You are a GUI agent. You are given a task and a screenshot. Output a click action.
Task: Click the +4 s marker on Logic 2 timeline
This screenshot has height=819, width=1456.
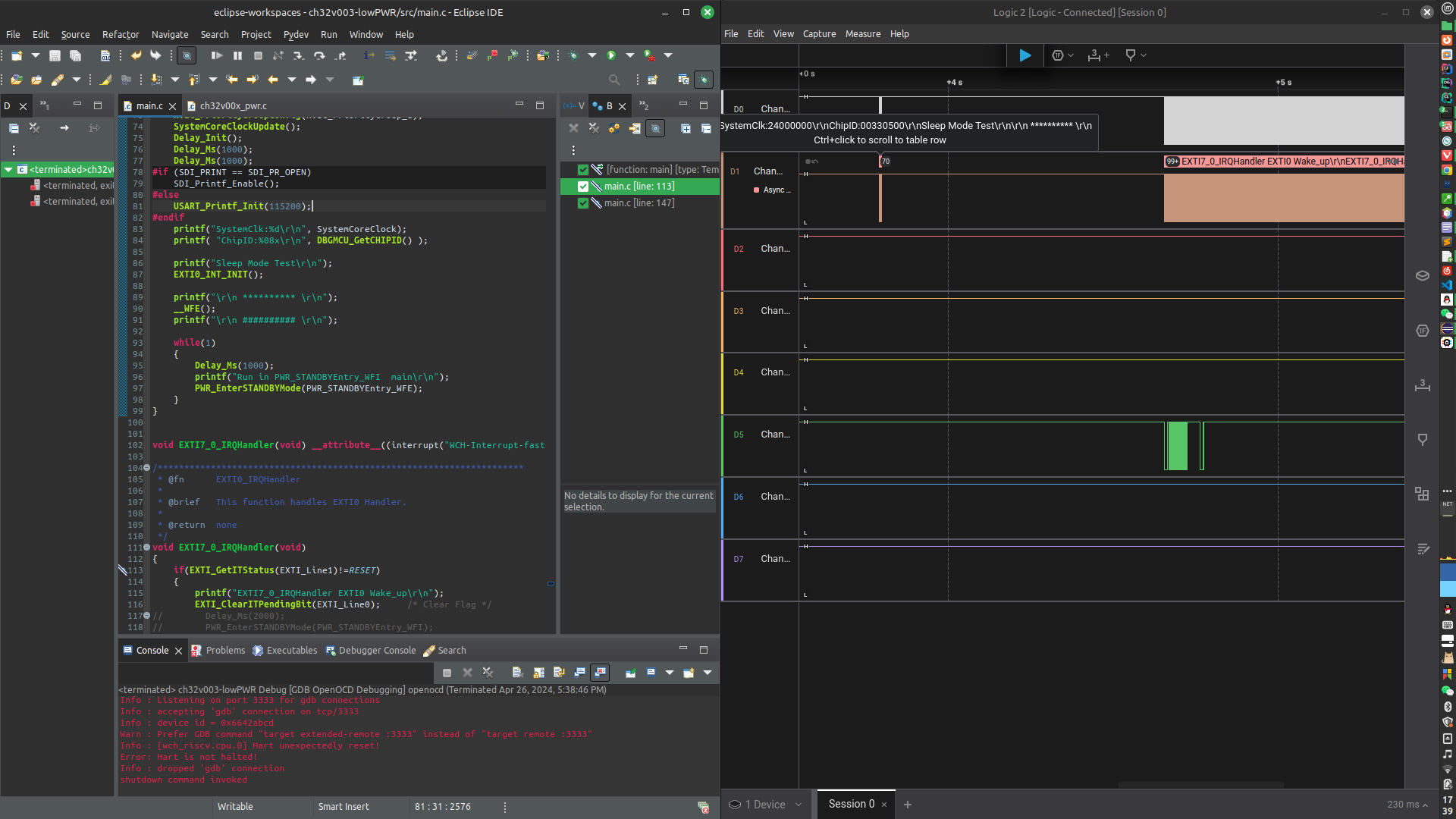955,83
